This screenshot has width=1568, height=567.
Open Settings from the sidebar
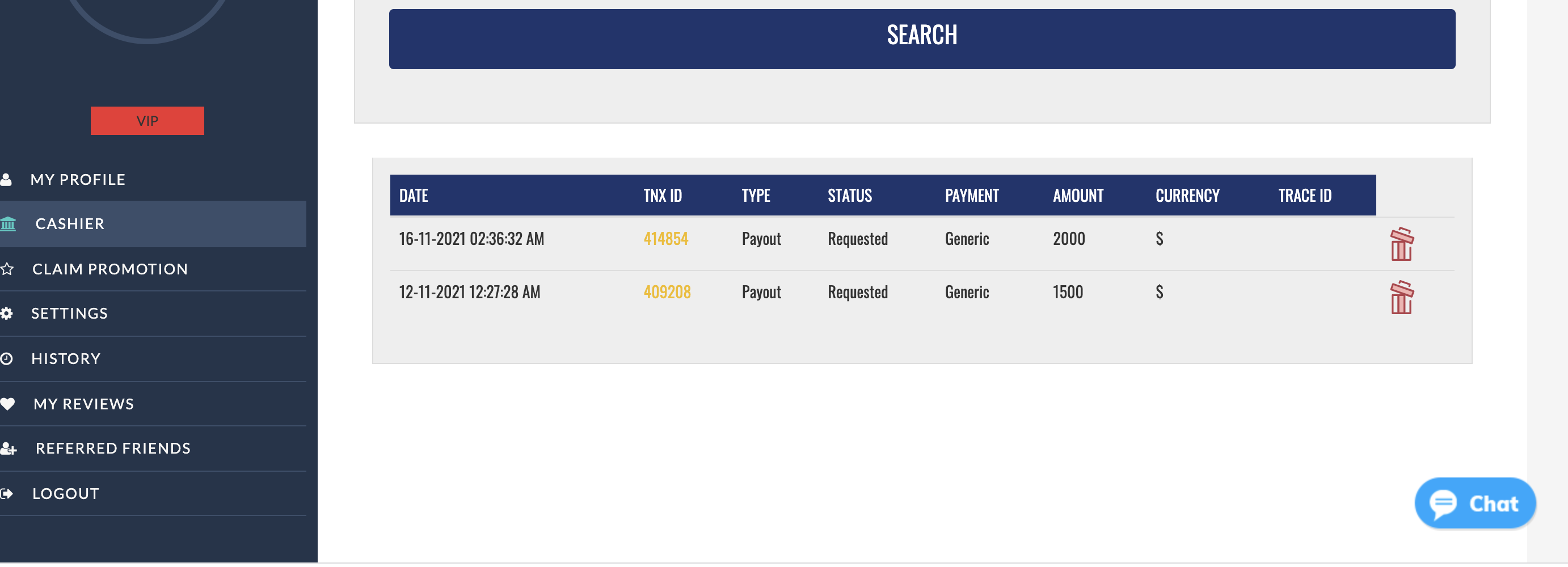click(69, 315)
